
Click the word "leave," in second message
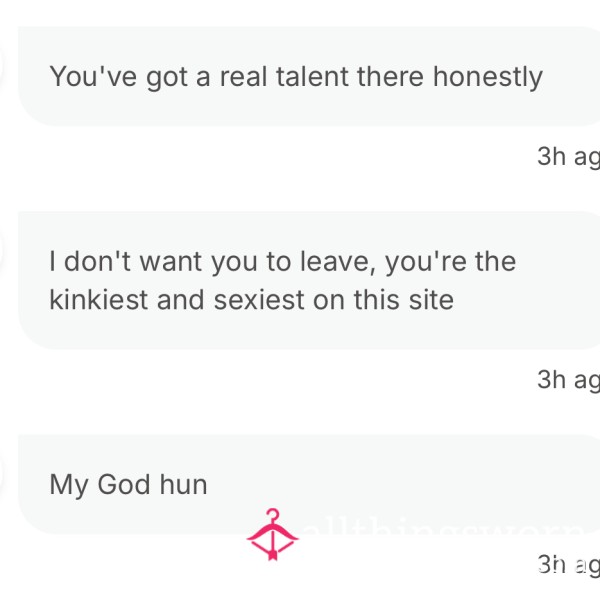coord(338,263)
